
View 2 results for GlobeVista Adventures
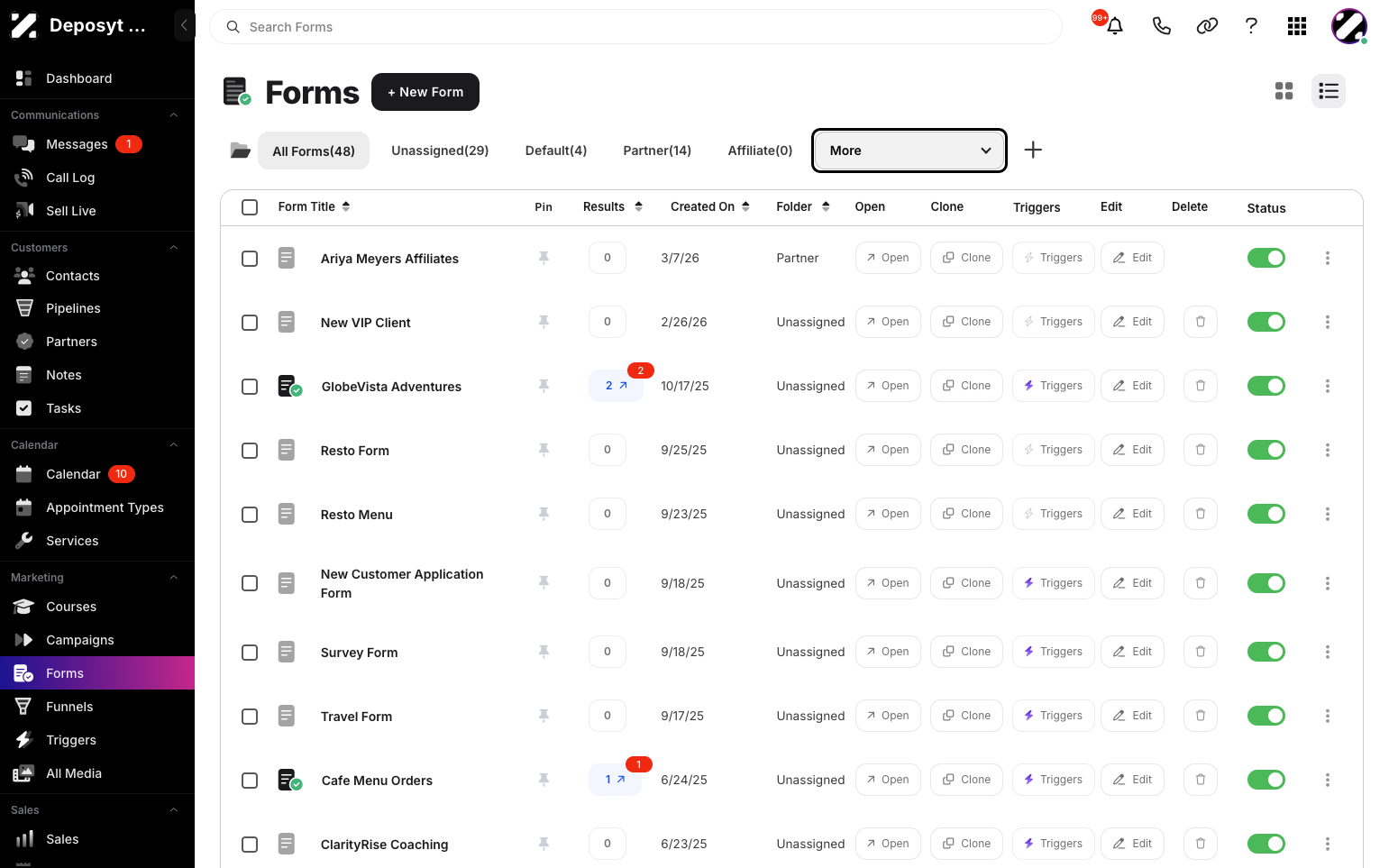point(616,386)
